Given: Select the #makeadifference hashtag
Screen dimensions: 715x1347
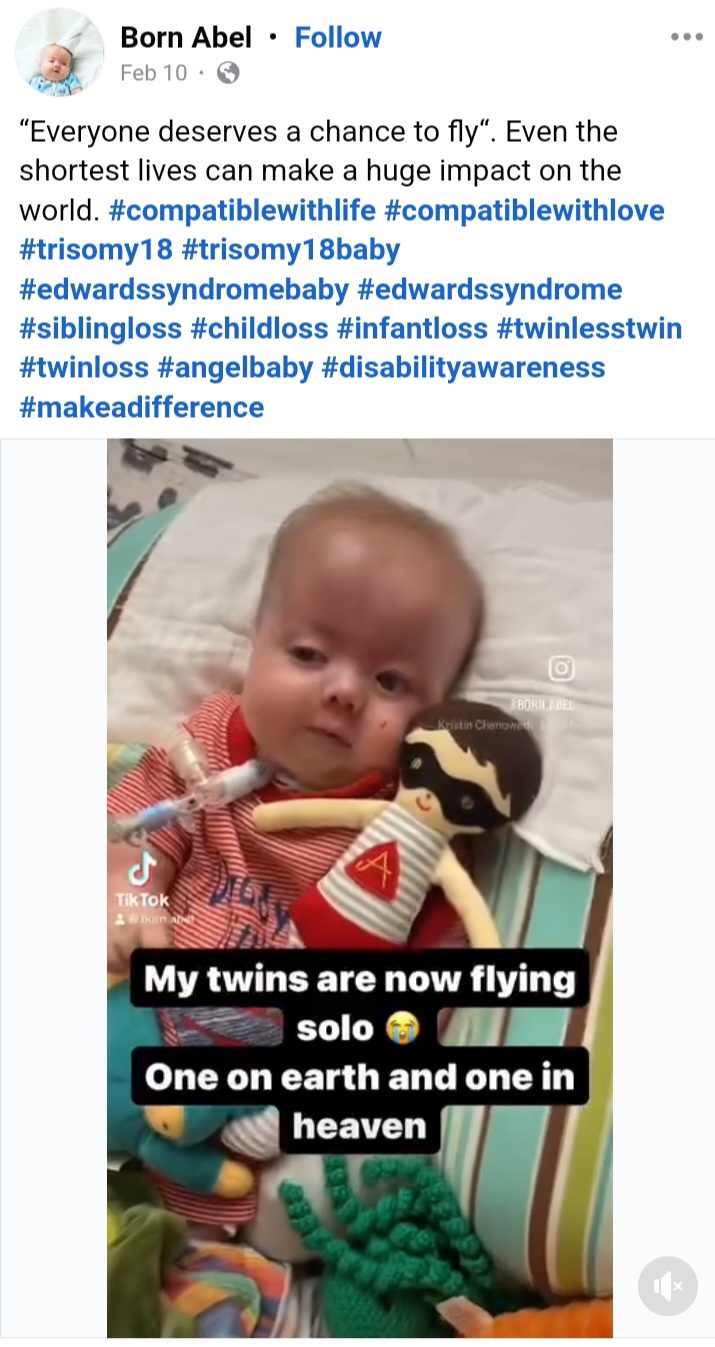Looking at the screenshot, I should 142,407.
